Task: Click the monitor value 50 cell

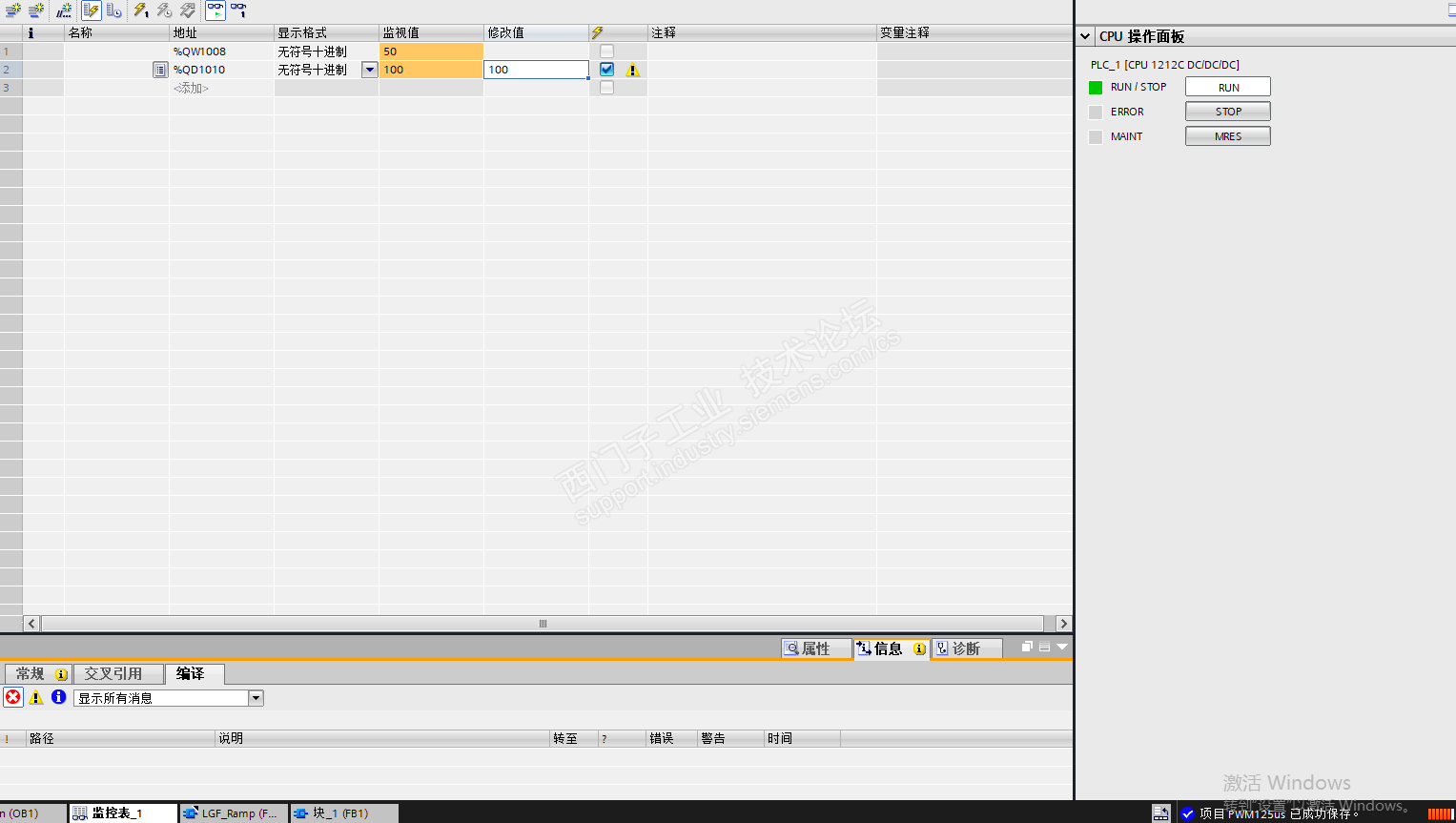Action: point(431,51)
